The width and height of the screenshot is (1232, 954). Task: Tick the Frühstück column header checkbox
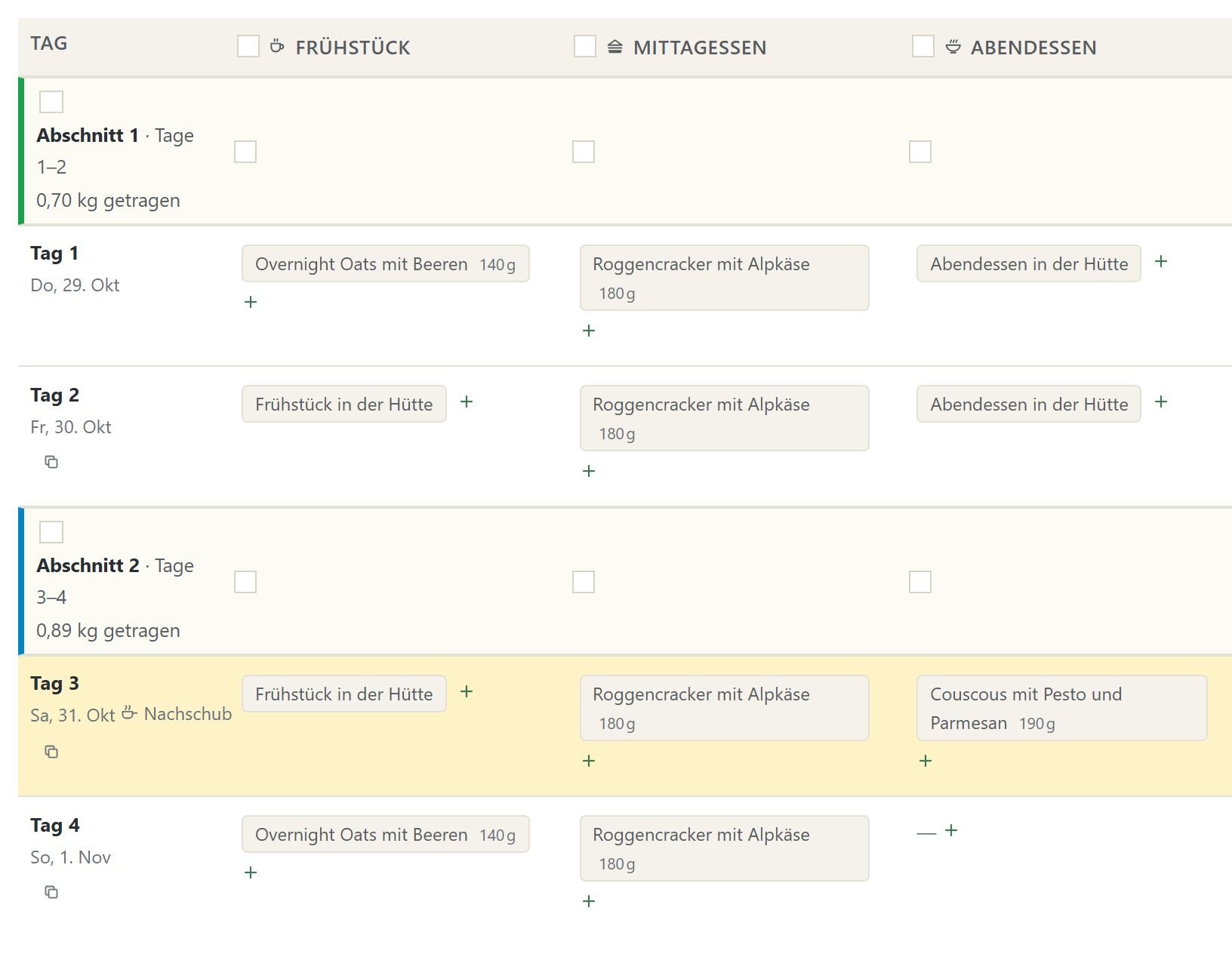[x=248, y=46]
